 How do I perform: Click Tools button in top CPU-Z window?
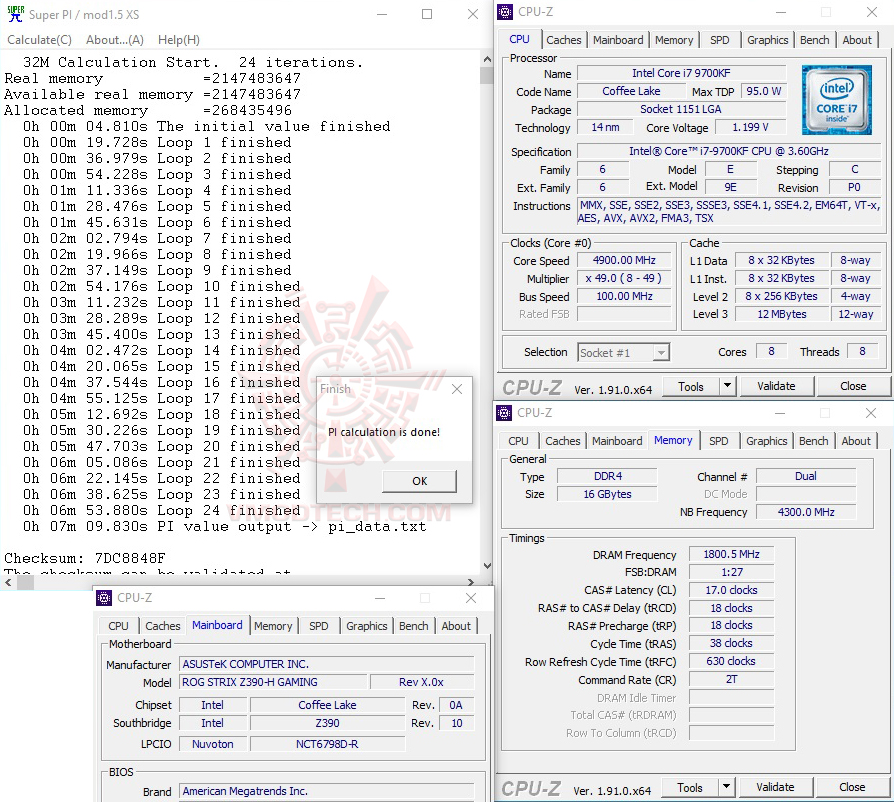coord(691,386)
